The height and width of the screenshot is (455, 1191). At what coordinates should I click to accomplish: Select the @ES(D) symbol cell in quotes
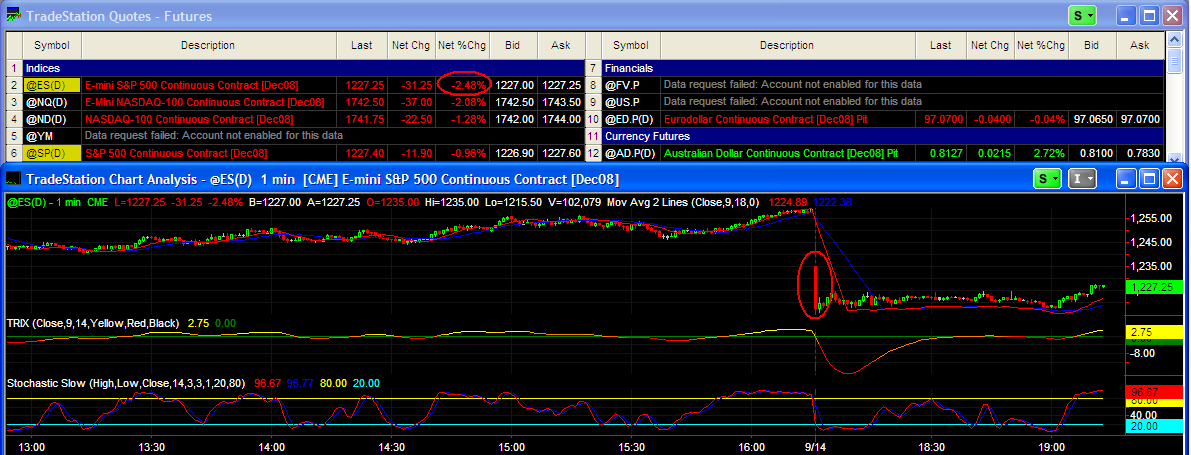click(x=52, y=85)
